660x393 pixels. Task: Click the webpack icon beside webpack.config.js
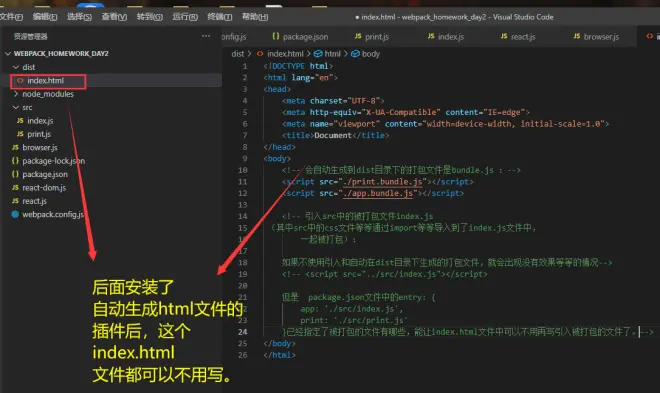click(15, 214)
